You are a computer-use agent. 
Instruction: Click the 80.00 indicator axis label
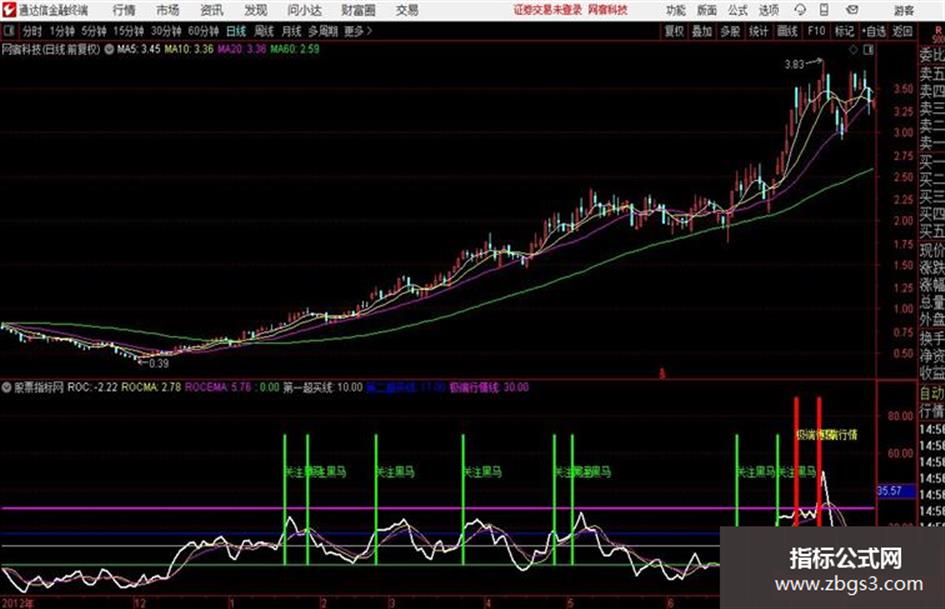[x=900, y=416]
